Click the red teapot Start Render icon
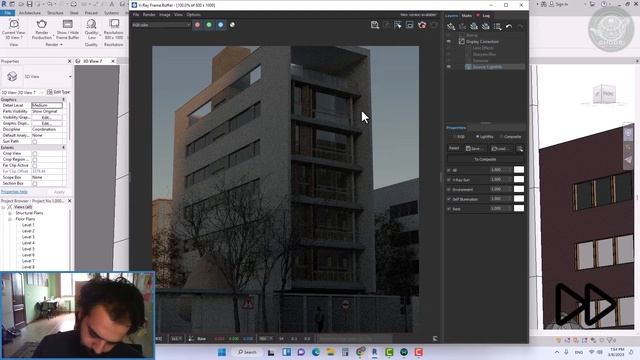Viewport: 640px width, 360px height. (x=422, y=25)
